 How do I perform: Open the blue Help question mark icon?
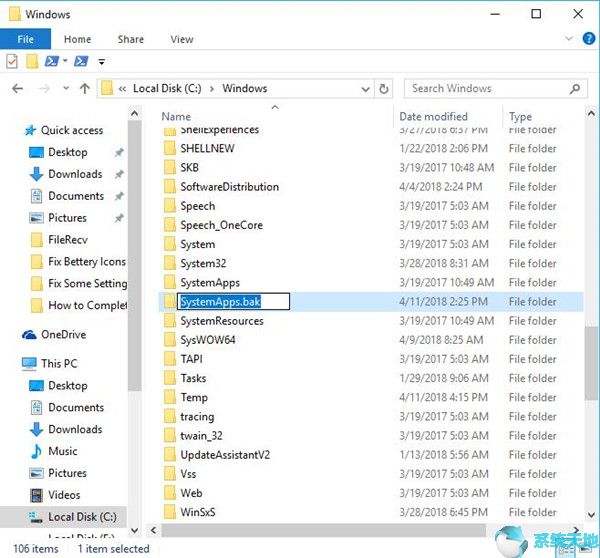point(589,38)
